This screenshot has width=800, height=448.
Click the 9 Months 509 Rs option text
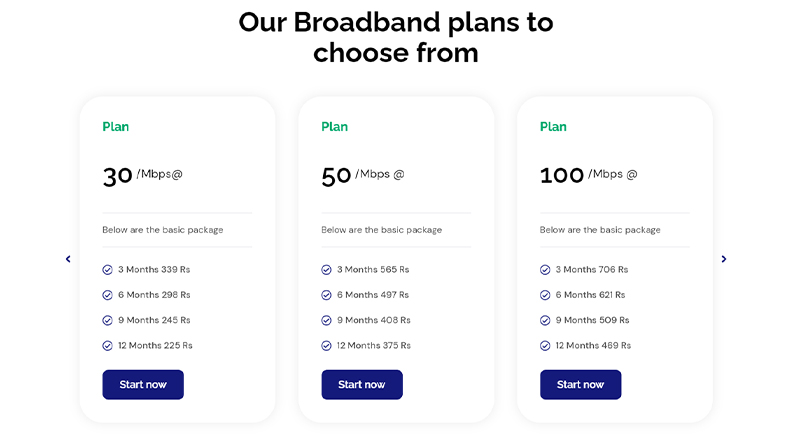[x=592, y=320]
